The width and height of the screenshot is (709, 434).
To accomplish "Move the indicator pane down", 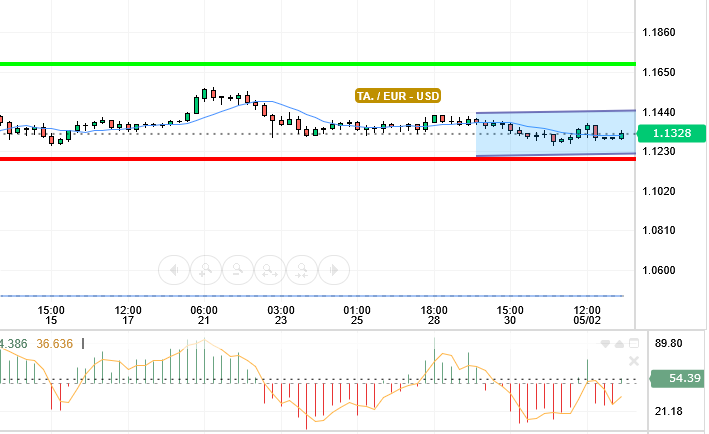I will (x=605, y=344).
